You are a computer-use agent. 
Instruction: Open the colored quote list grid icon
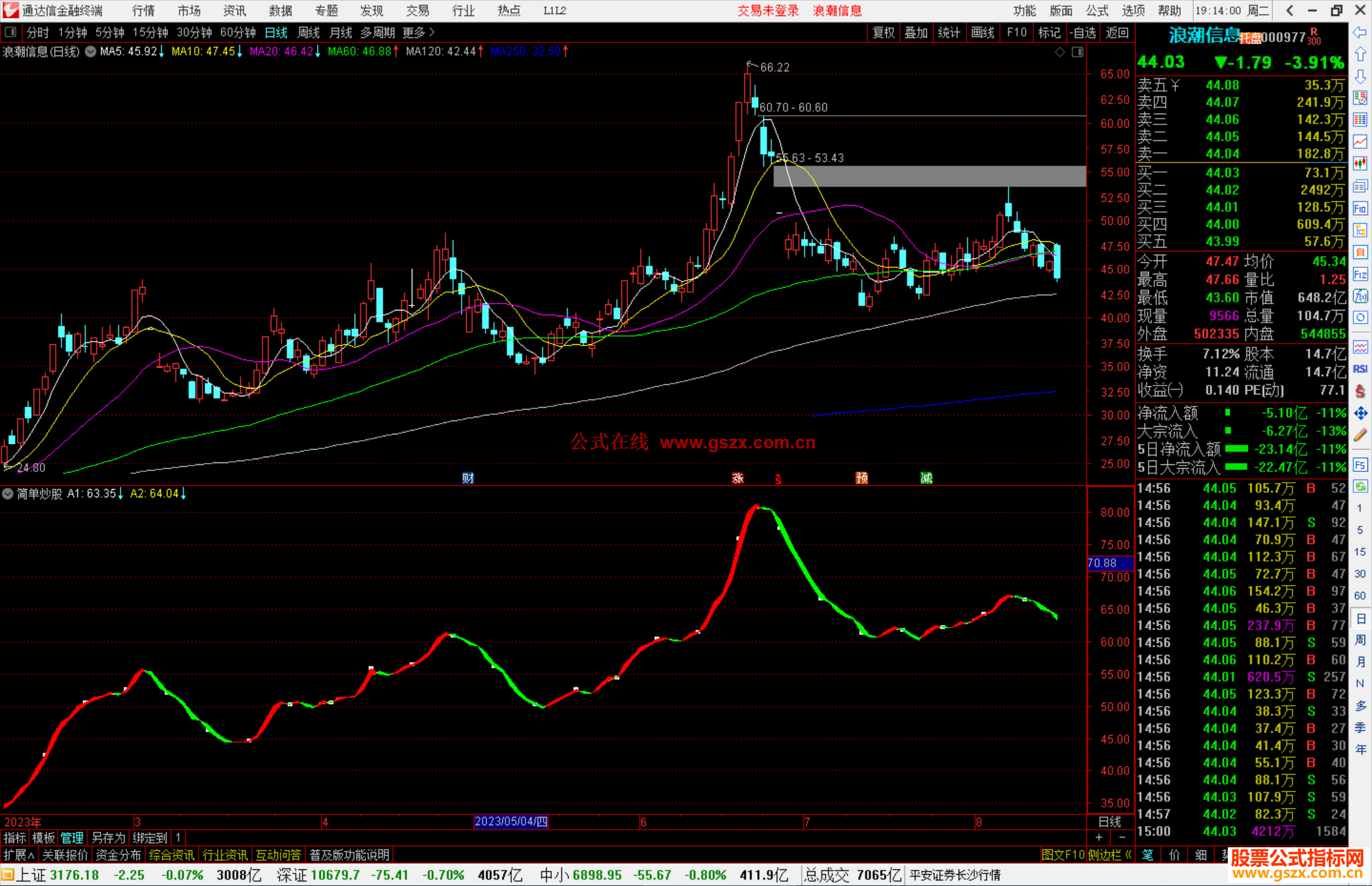(x=1360, y=119)
